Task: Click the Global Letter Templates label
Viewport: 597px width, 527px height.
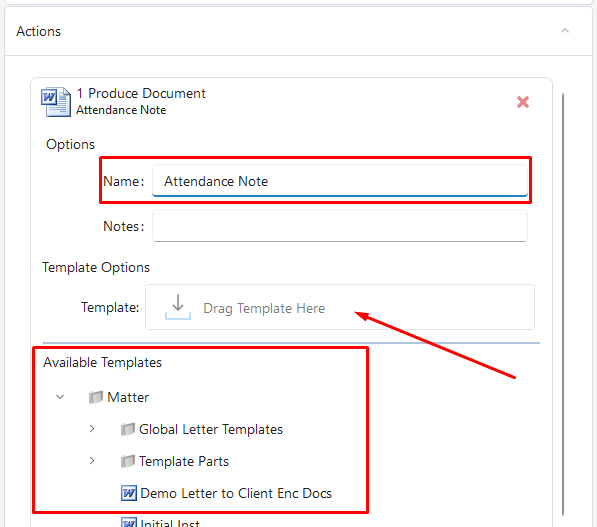Action: [x=211, y=429]
